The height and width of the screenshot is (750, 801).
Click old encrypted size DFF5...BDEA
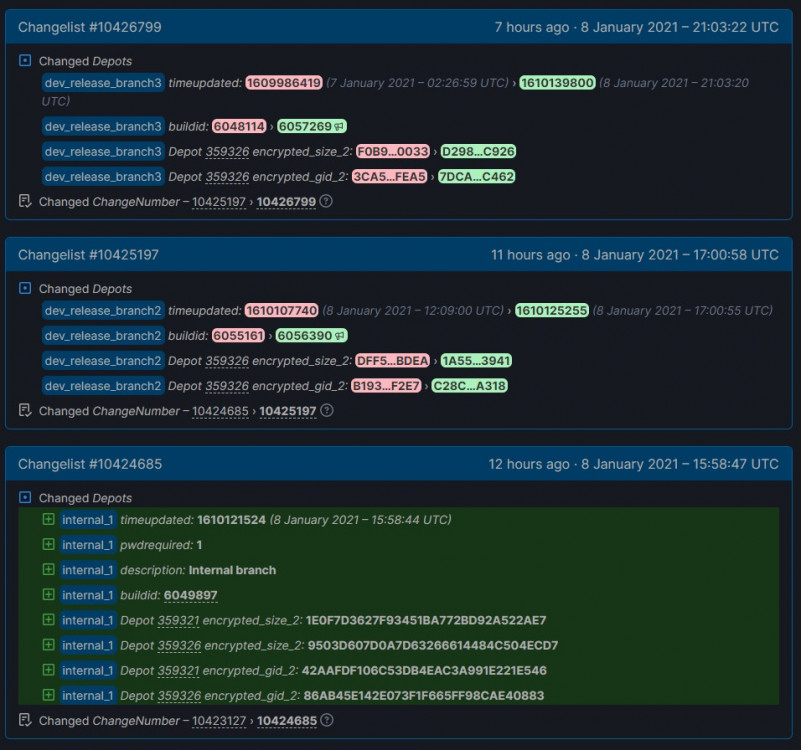(392, 360)
